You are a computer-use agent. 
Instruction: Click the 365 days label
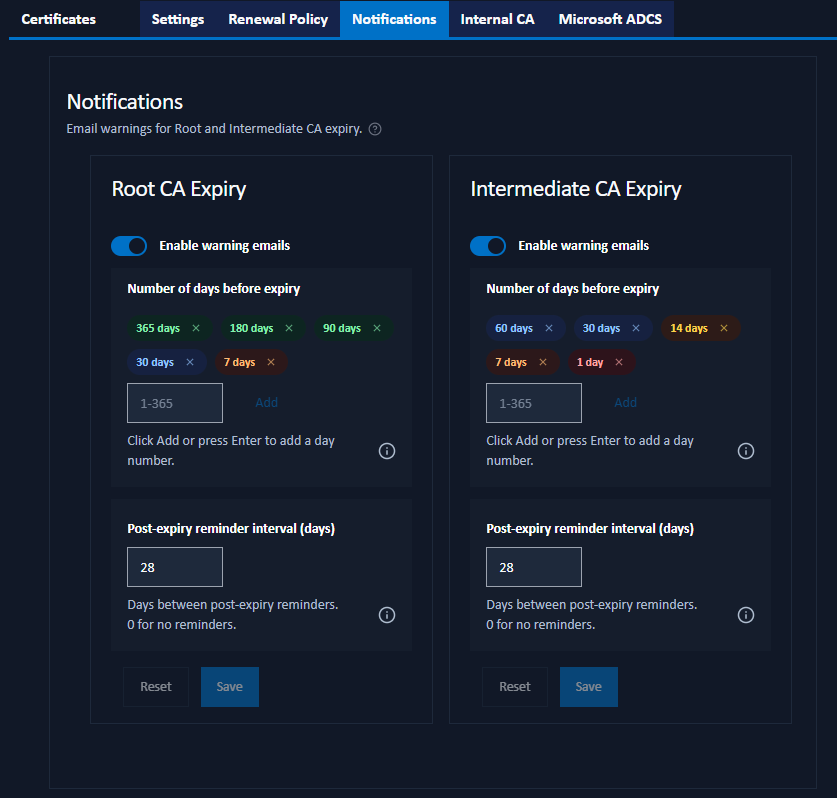[x=158, y=328]
